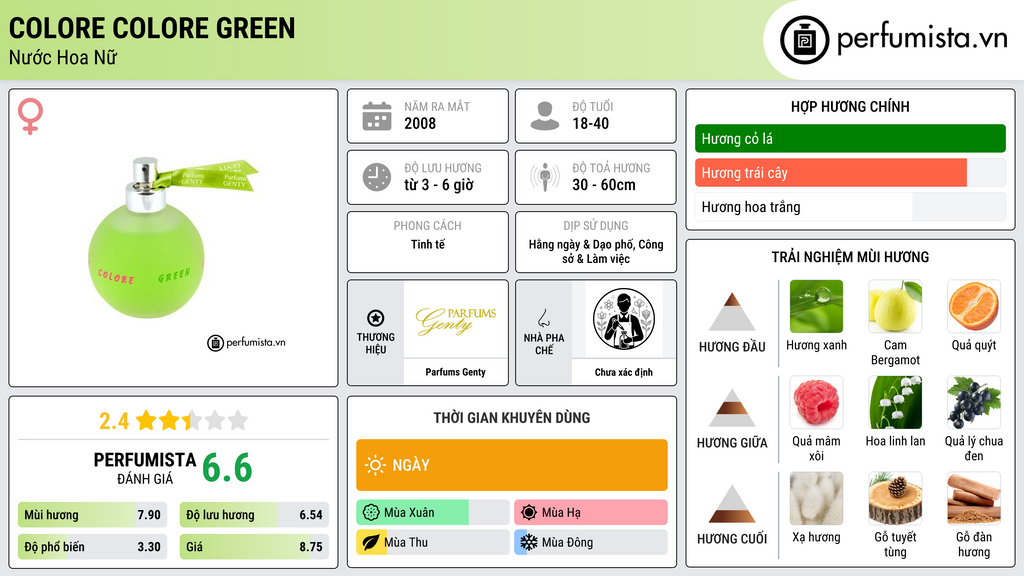Click the Nước Hoa Nữ subtitle
The image size is (1024, 576).
[x=63, y=57]
